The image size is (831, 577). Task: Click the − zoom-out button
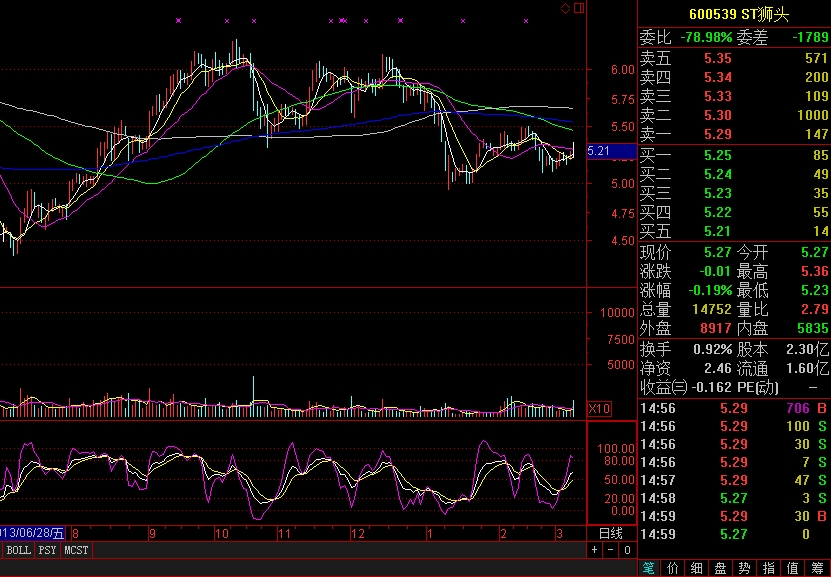click(611, 550)
